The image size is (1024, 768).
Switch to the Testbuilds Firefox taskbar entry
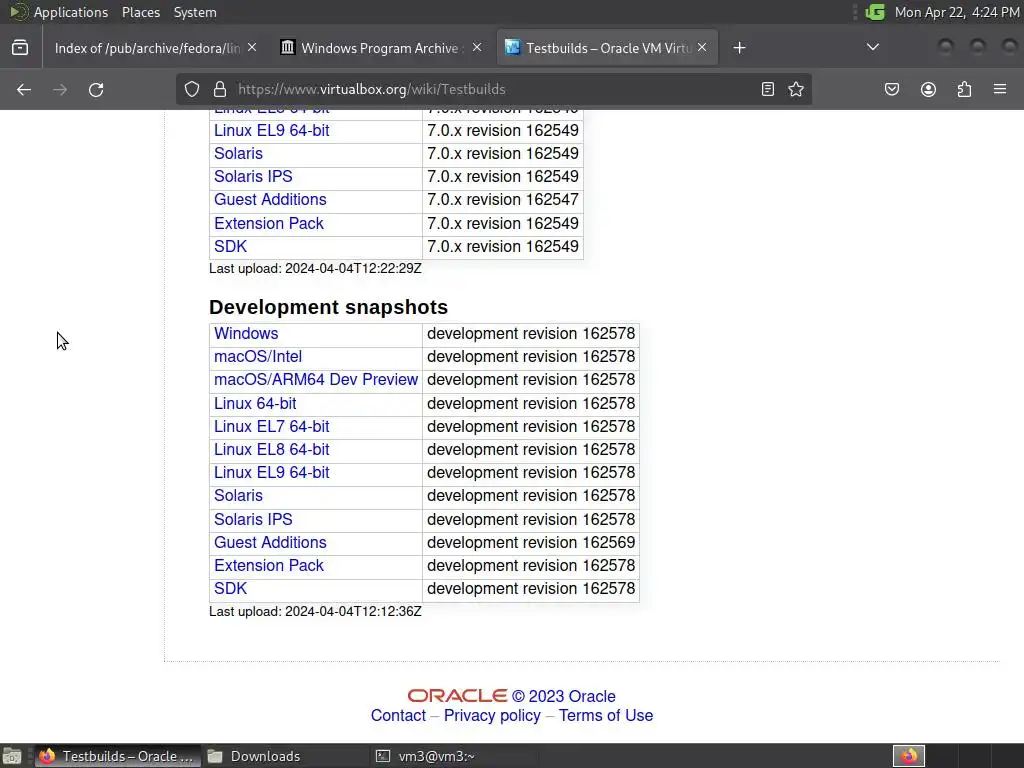118,756
